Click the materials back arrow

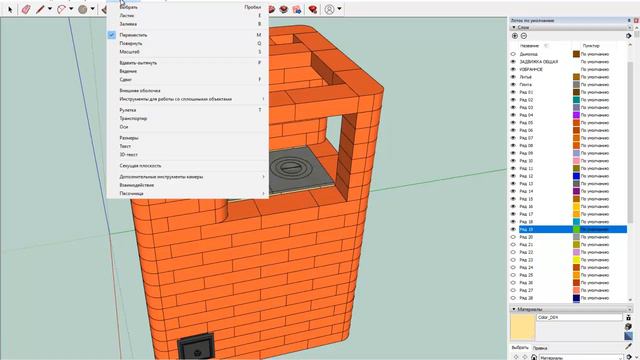point(516,357)
